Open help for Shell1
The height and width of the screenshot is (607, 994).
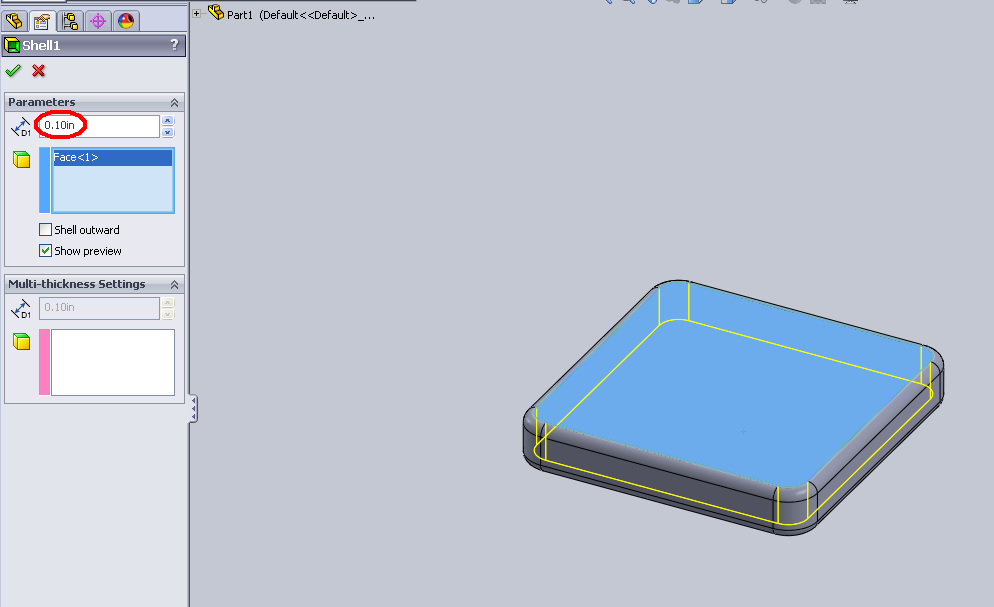(x=174, y=44)
